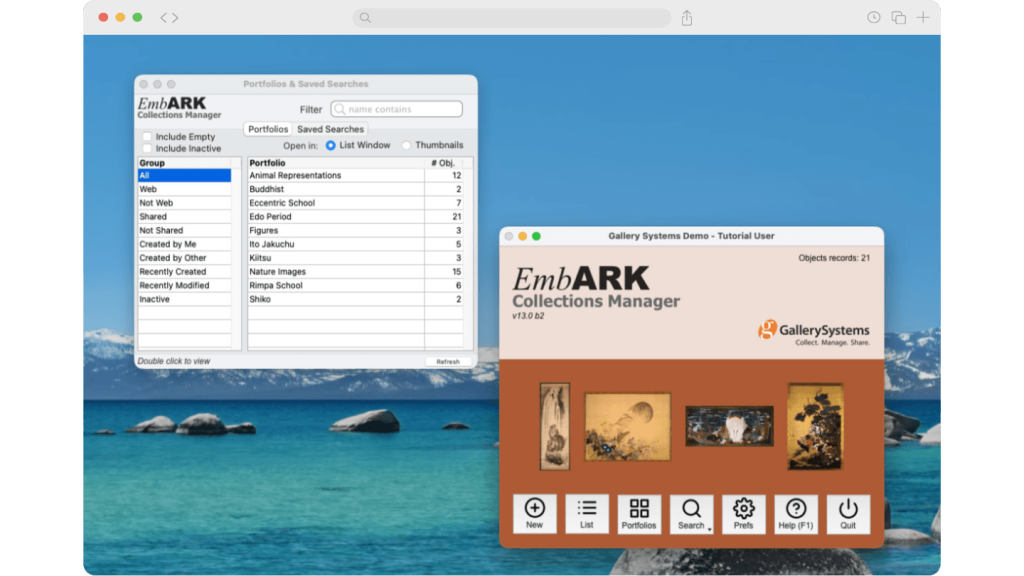The image size is (1024, 576).
Task: Select the Created by Other group
Action: [184, 258]
